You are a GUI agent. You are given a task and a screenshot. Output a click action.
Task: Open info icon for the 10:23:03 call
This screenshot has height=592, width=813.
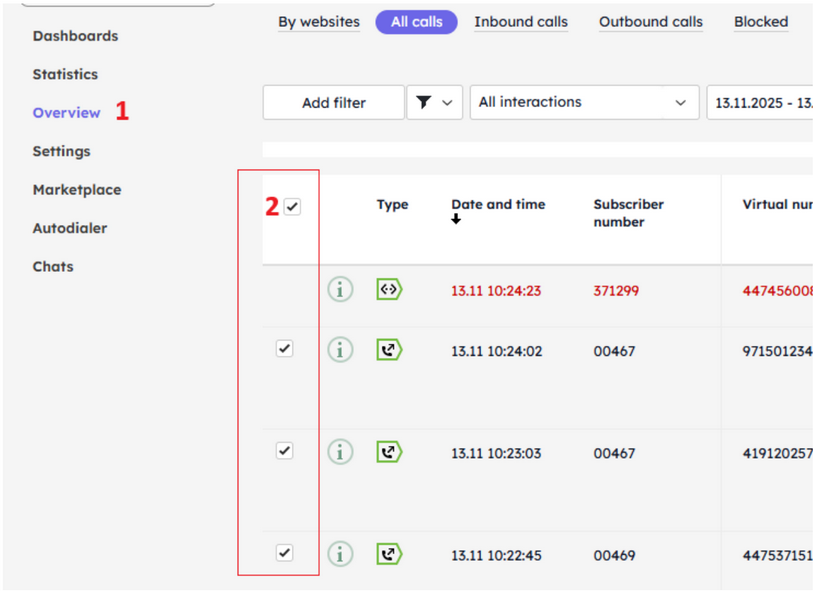(341, 452)
